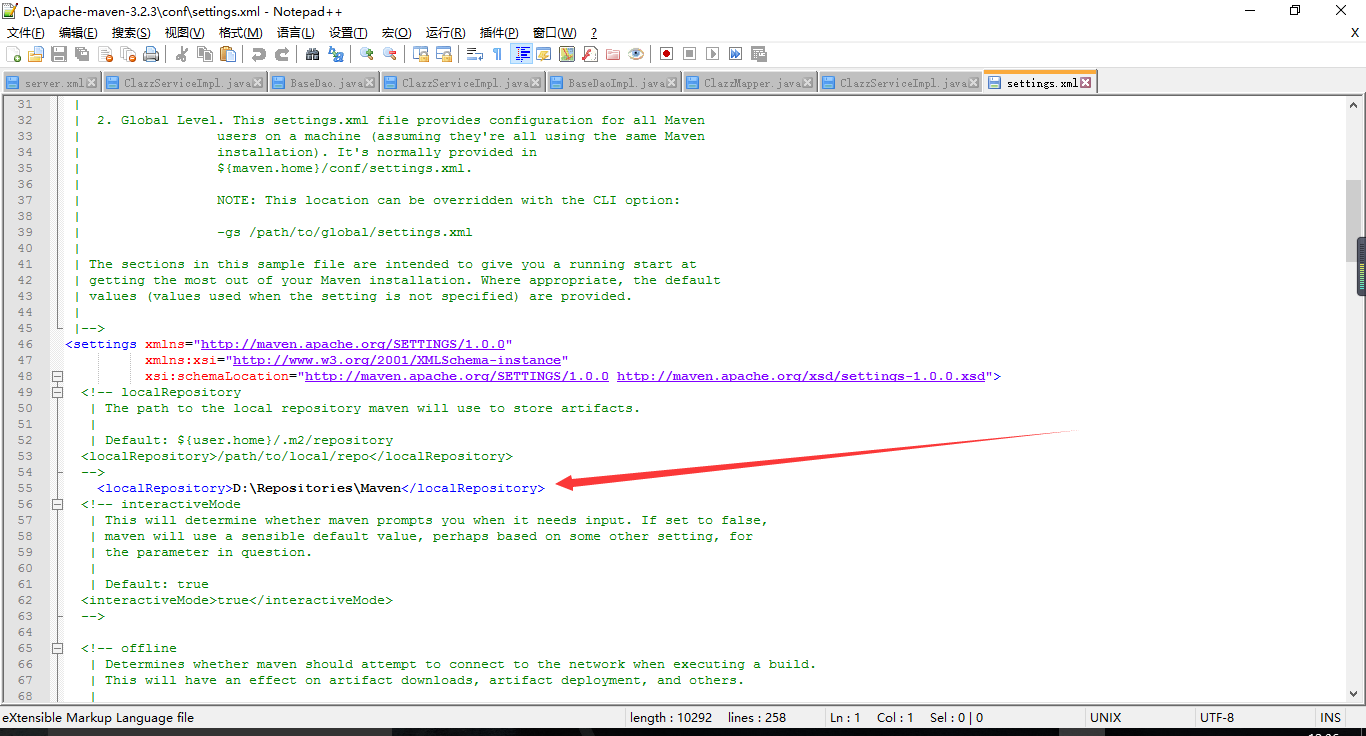
Task: Click the Save file icon
Action: [59, 54]
